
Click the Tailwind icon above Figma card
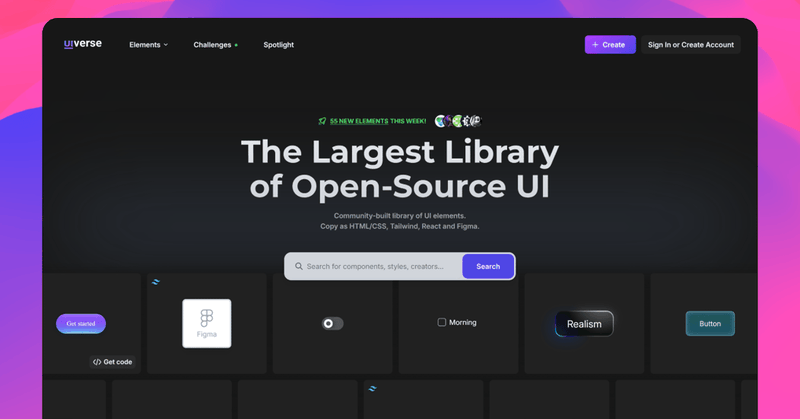(x=156, y=282)
